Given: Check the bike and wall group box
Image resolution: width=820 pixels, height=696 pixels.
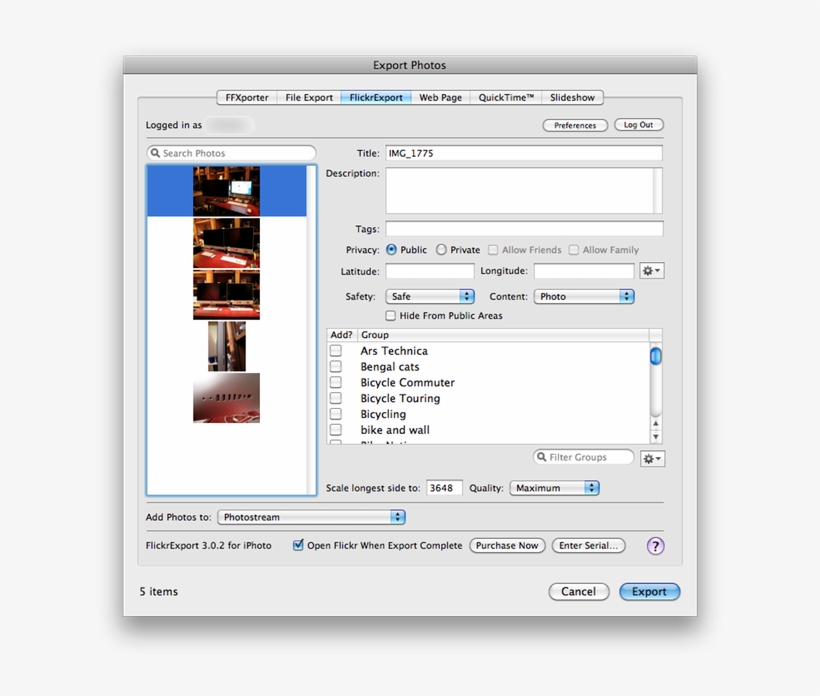Looking at the screenshot, I should click(336, 430).
